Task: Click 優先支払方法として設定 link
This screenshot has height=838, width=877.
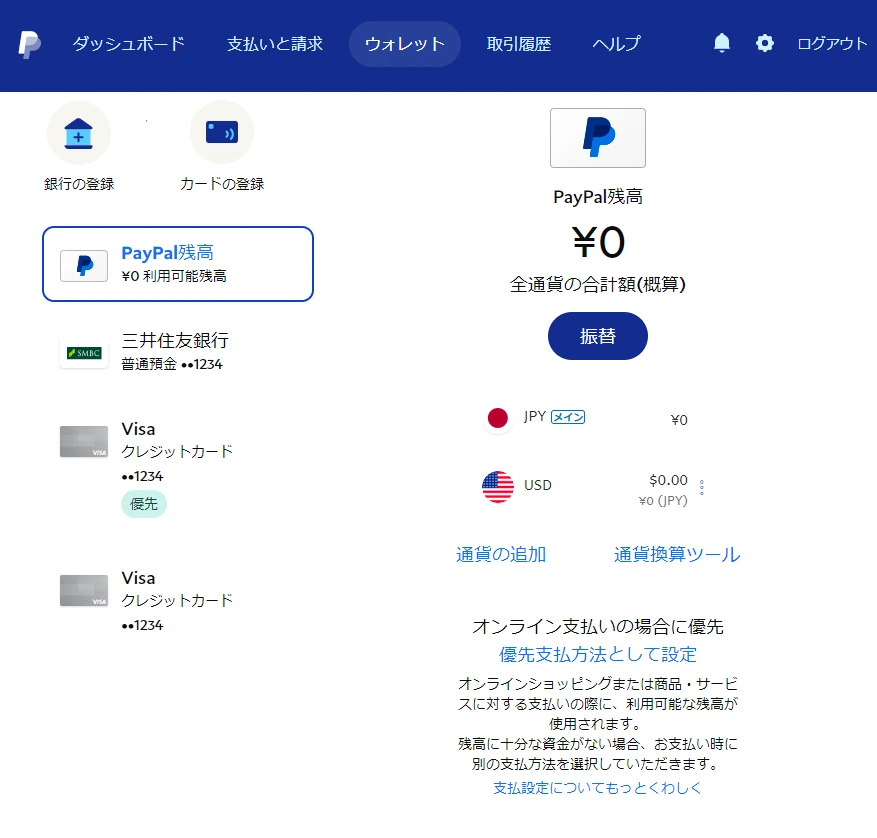Action: (x=597, y=654)
